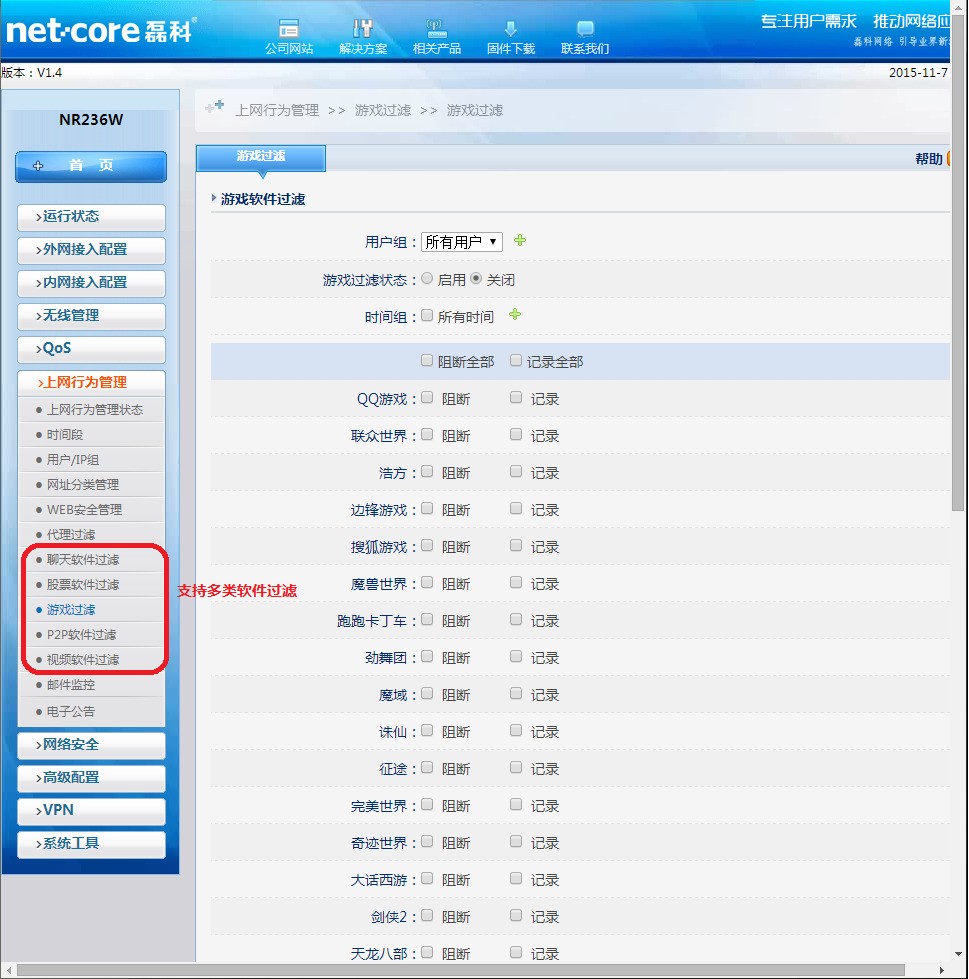969x979 pixels.
Task: Expand the 无线管理 menu
Action: [x=91, y=316]
